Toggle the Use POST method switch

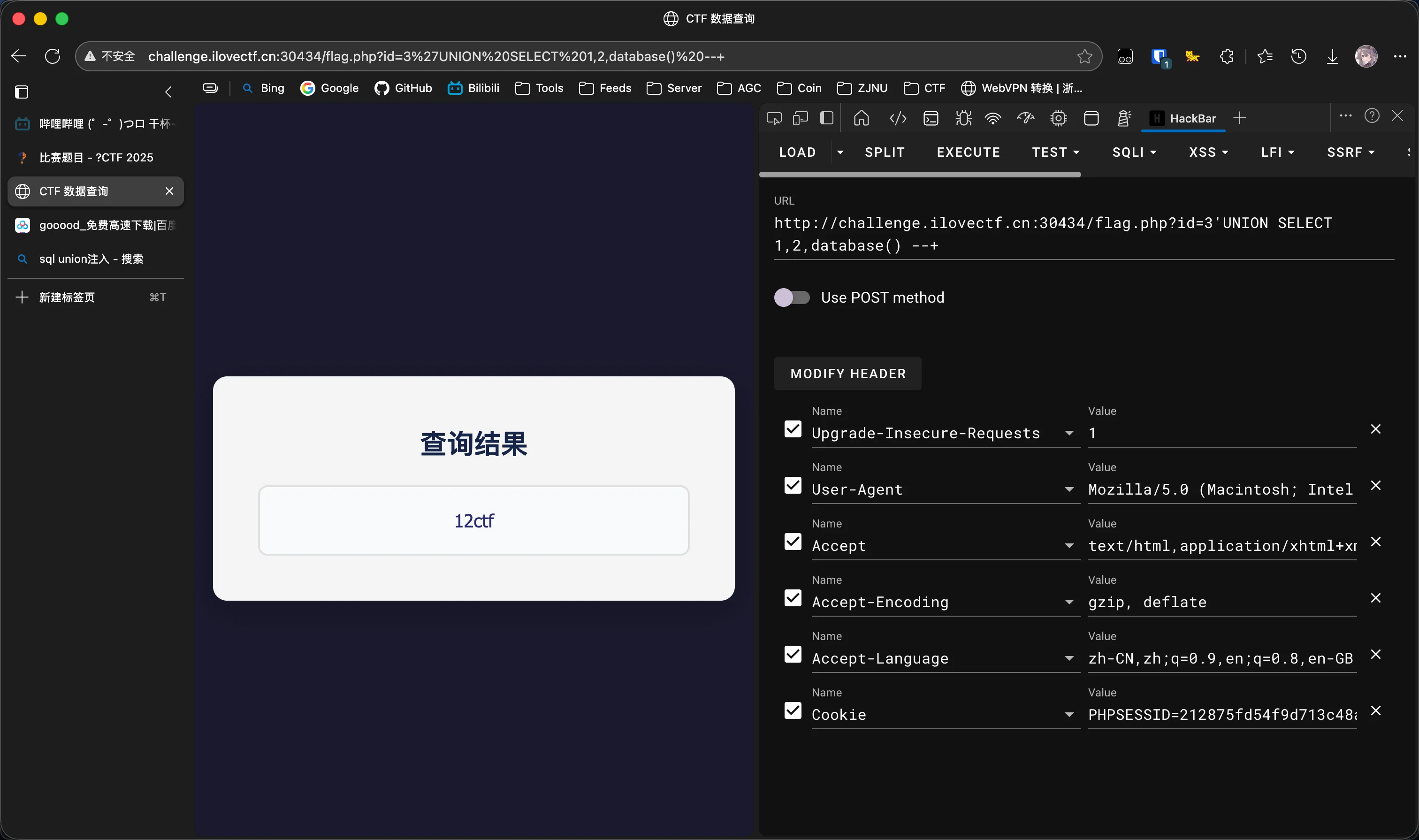791,297
